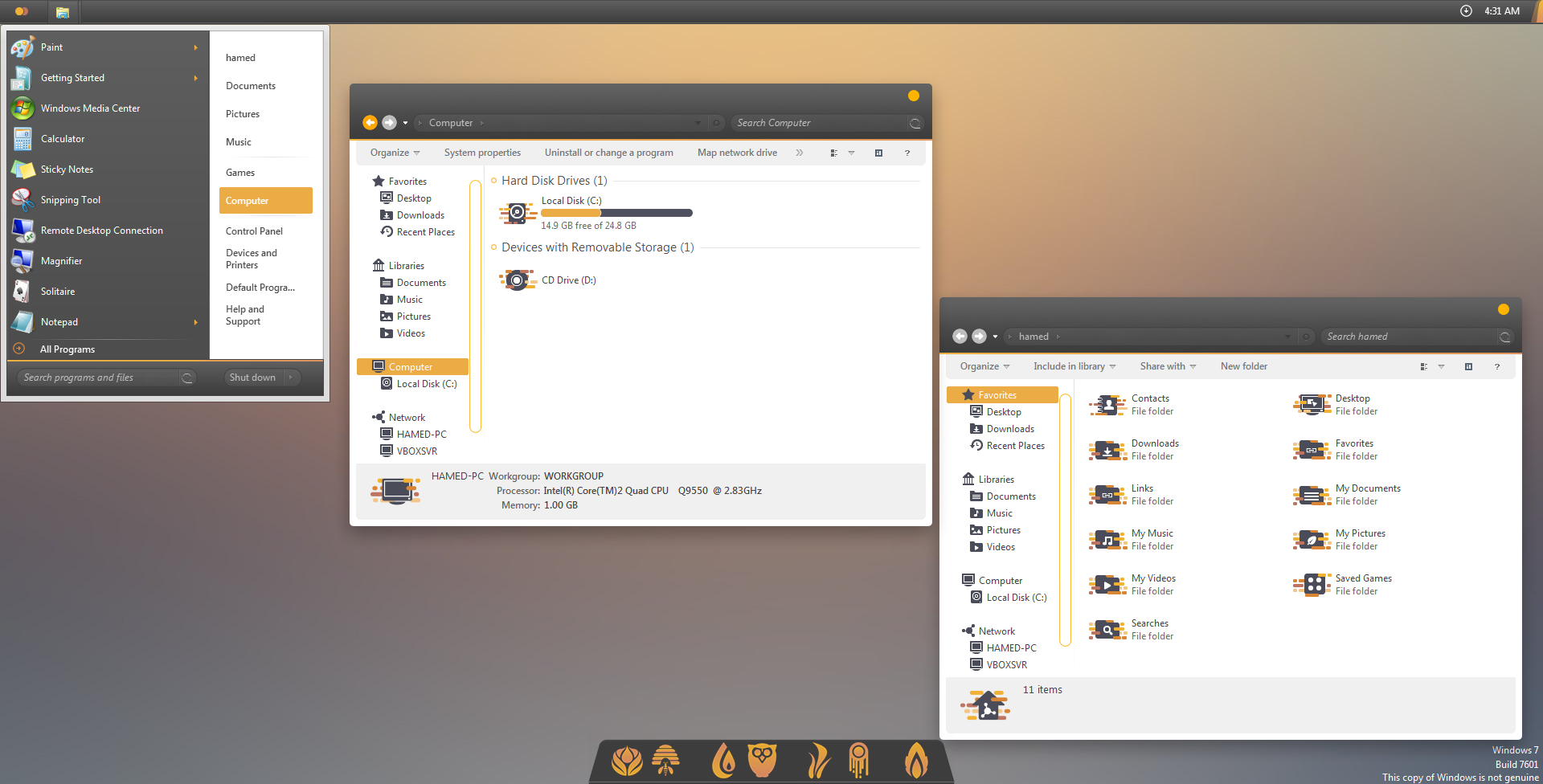
Task: Open the My Music folder in hamed window
Action: [x=1152, y=533]
